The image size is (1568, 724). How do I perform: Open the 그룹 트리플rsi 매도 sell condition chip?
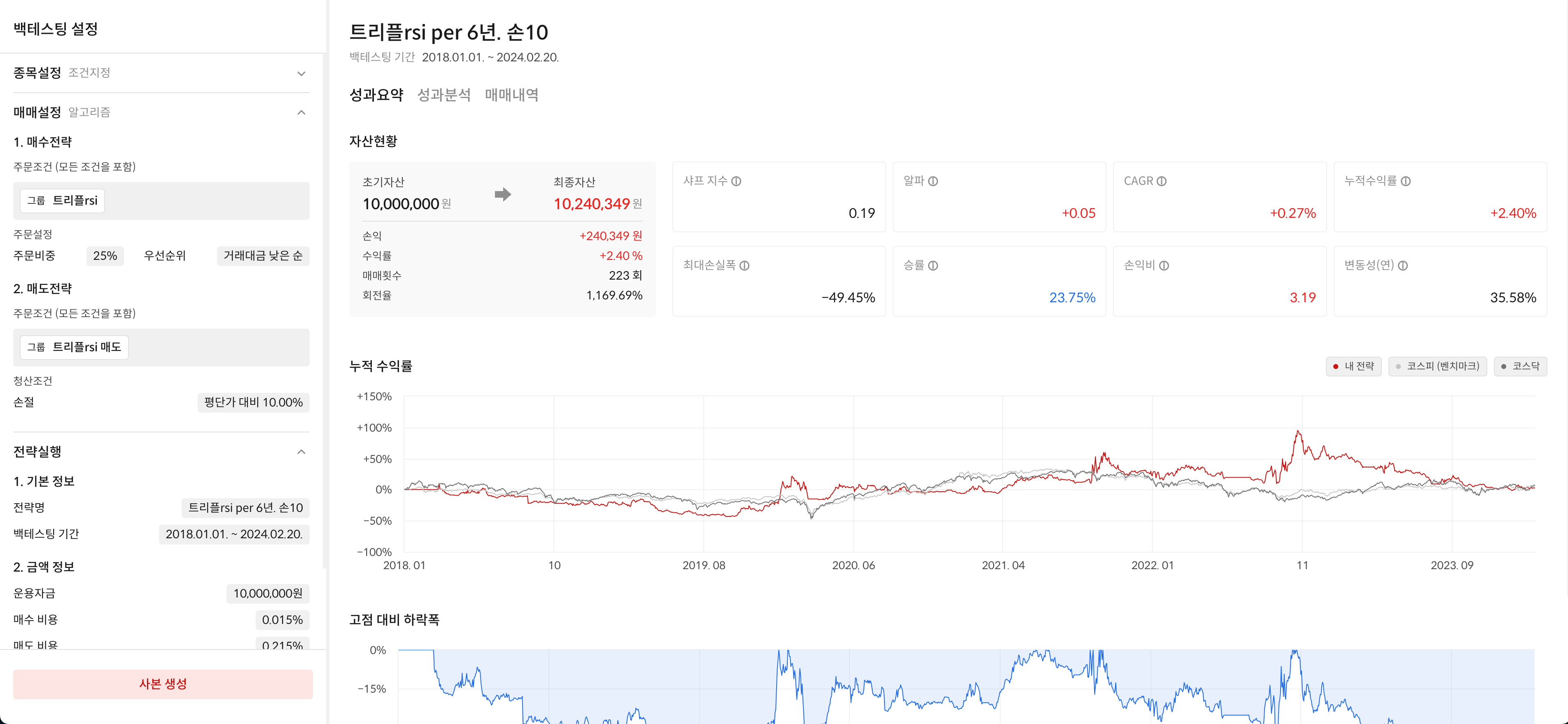[x=74, y=347]
